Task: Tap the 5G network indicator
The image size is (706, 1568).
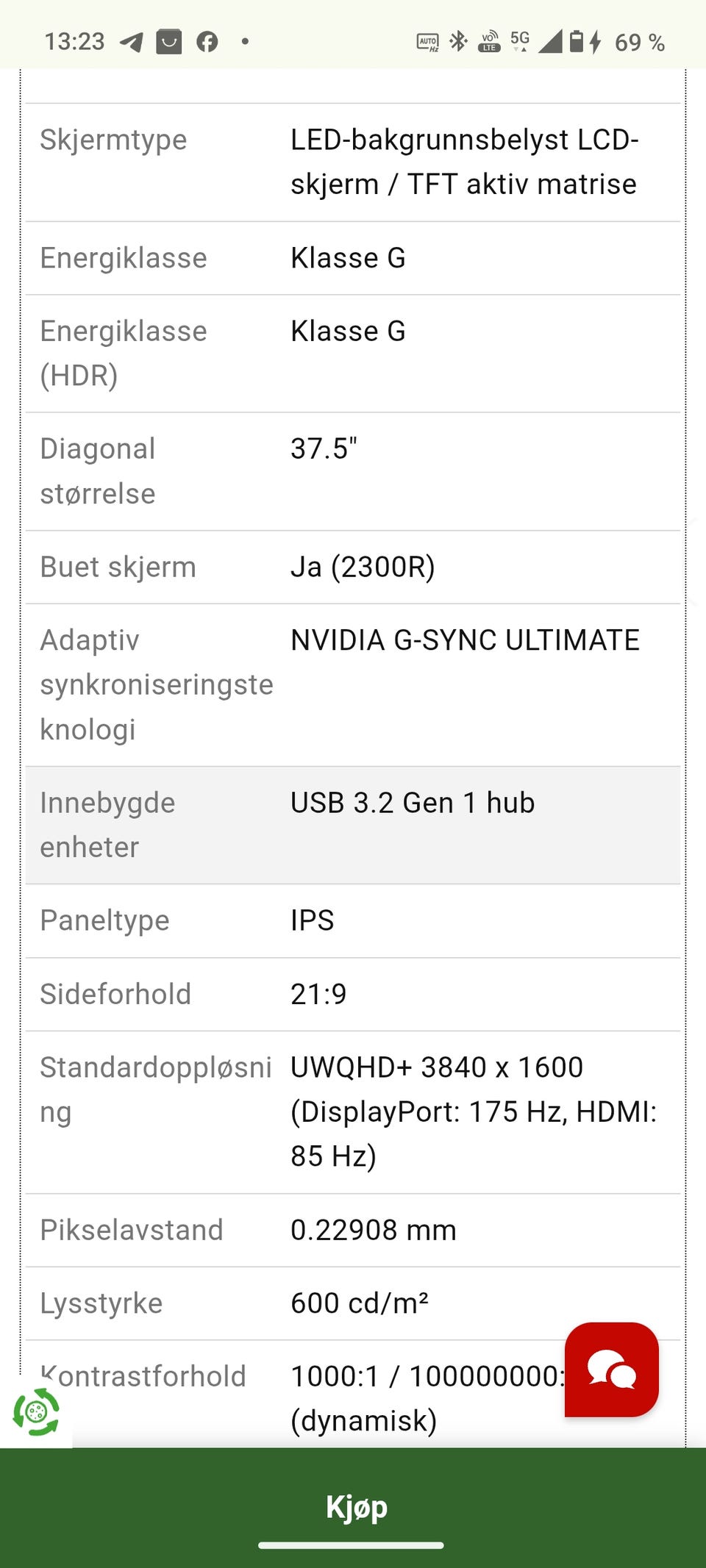Action: 520,40
